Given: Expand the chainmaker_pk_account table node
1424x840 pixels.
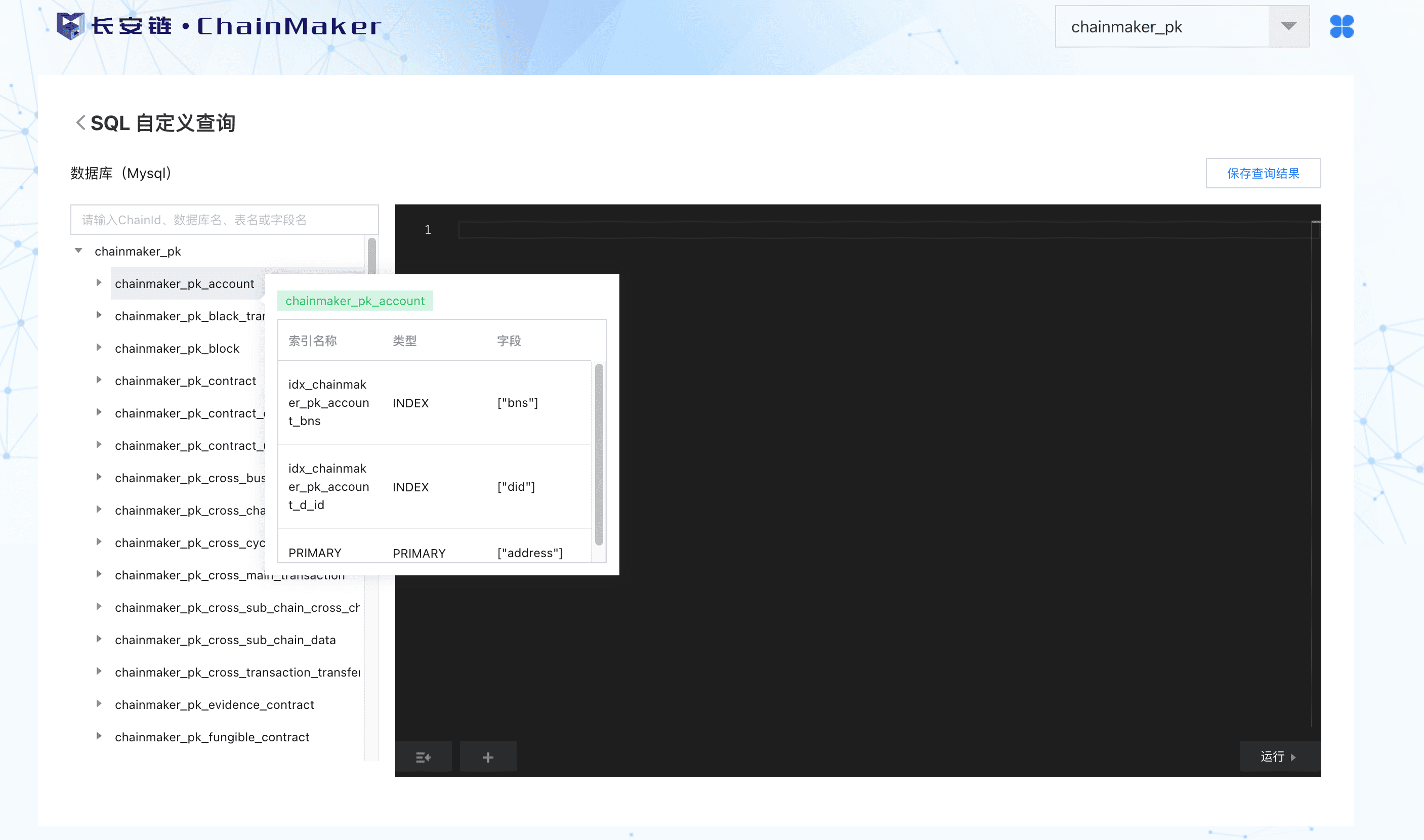Looking at the screenshot, I should (x=99, y=283).
